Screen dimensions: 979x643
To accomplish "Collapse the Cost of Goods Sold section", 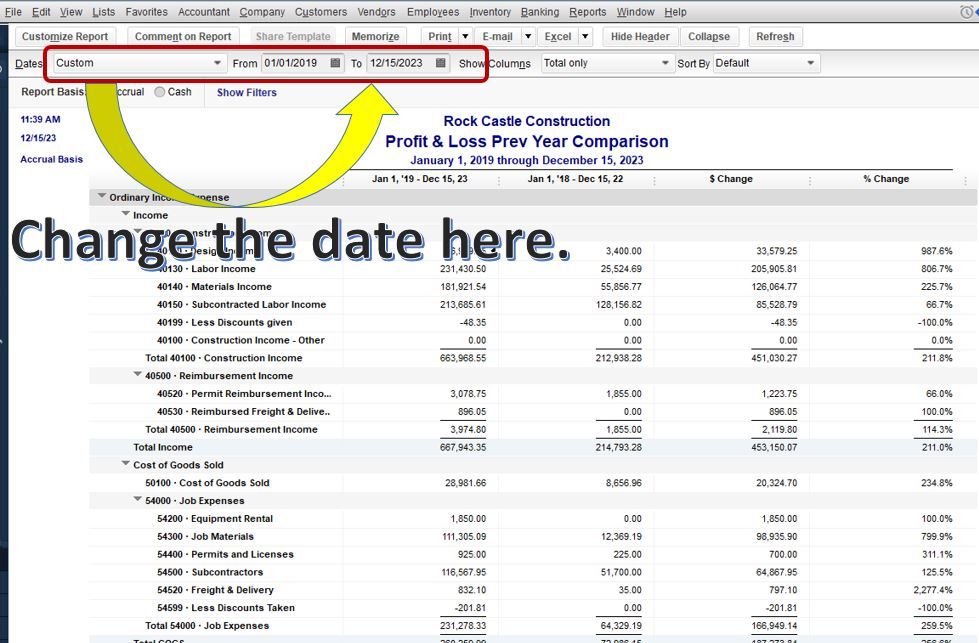I will 125,464.
